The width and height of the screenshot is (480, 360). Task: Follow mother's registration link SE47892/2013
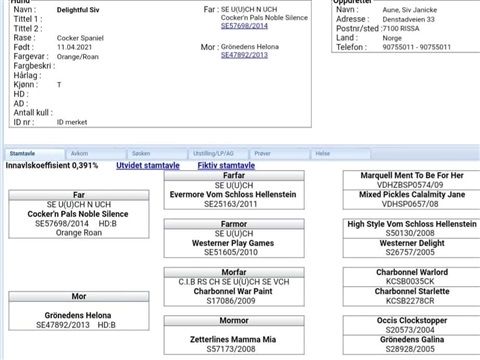(244, 55)
